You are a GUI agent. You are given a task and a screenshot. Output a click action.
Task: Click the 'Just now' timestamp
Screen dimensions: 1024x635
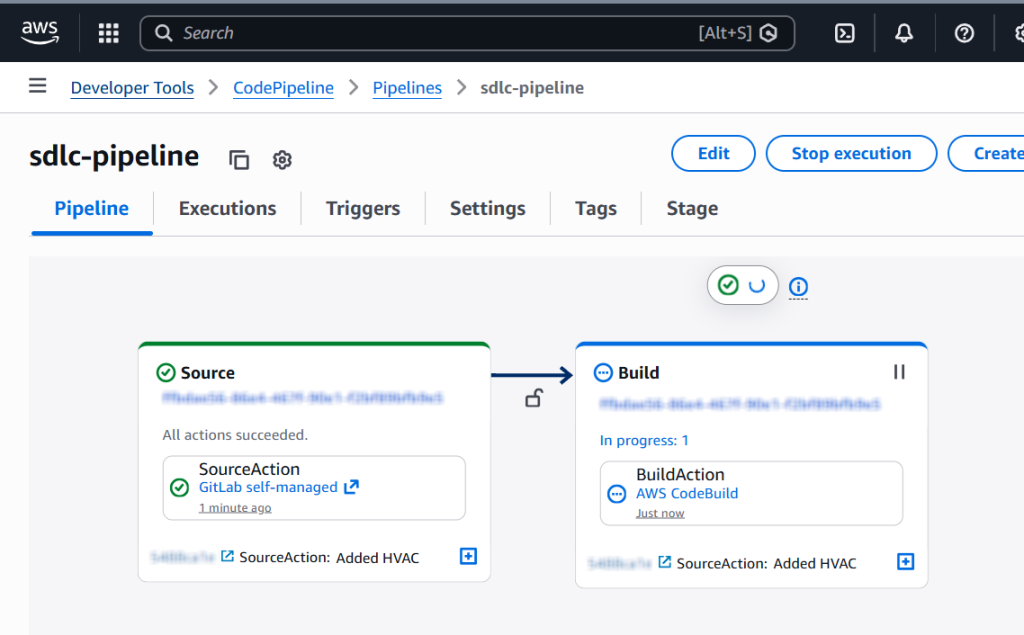point(660,513)
